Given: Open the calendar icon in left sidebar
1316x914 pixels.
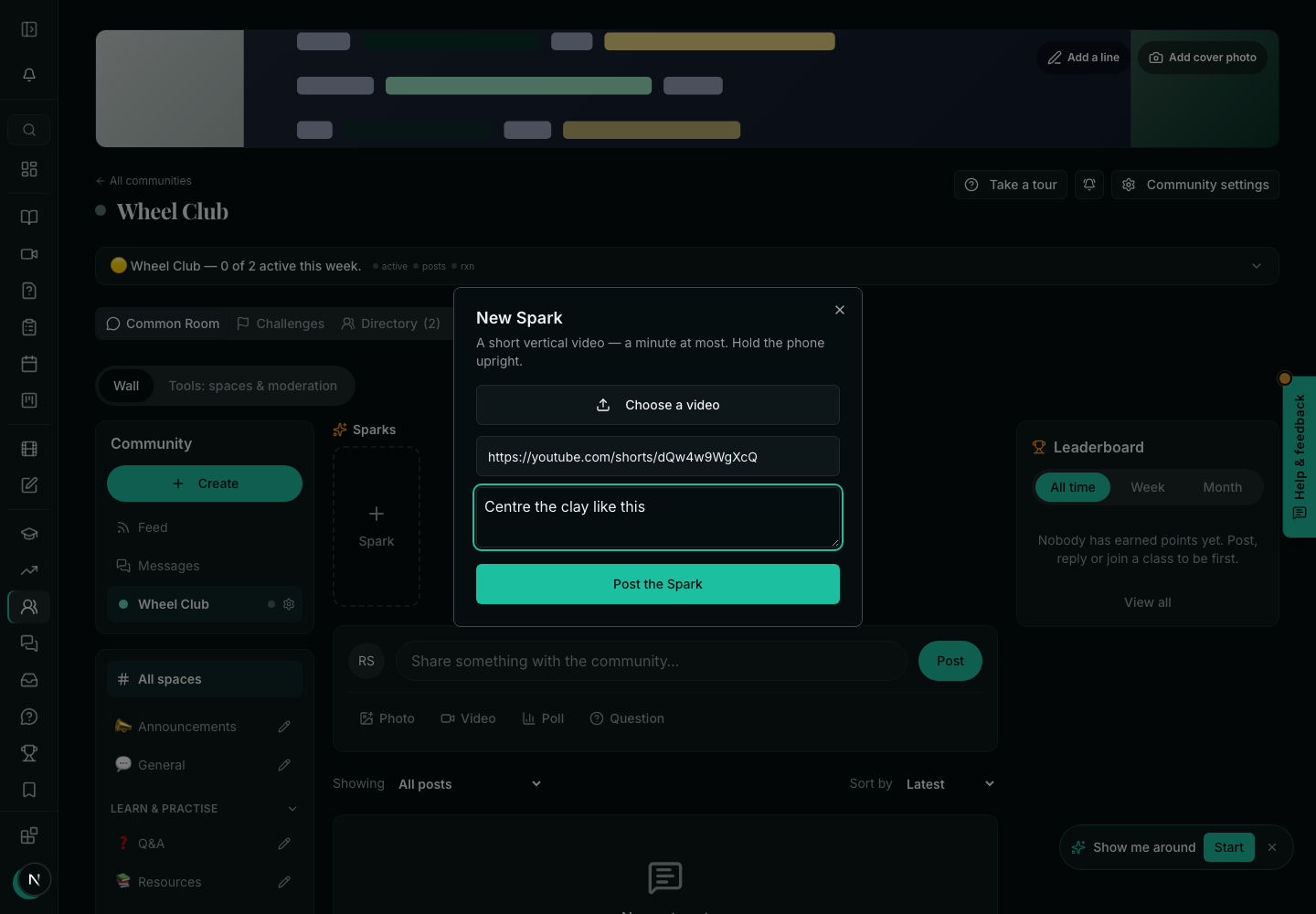Looking at the screenshot, I should tap(29, 364).
